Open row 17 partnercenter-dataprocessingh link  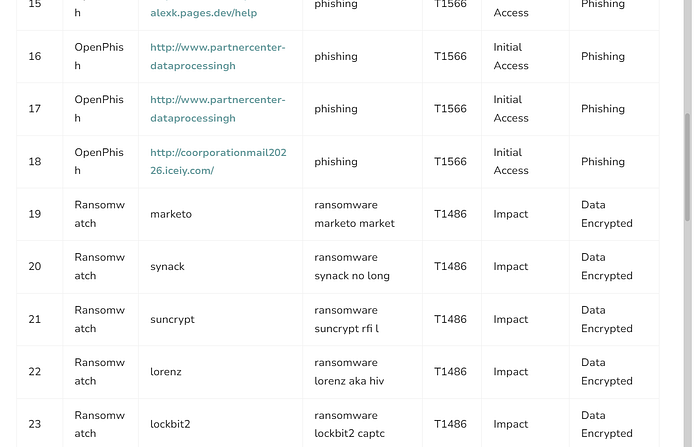217,109
